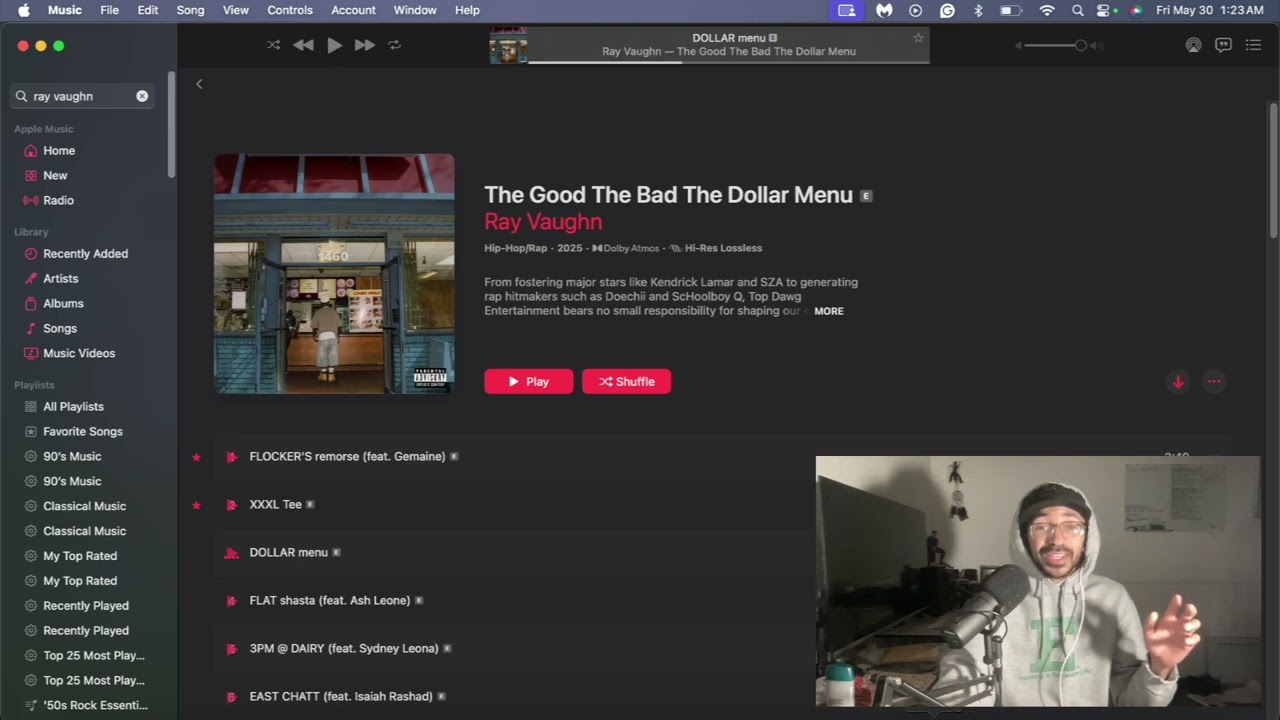1280x720 pixels.
Task: Open the New section
Action: [55, 175]
